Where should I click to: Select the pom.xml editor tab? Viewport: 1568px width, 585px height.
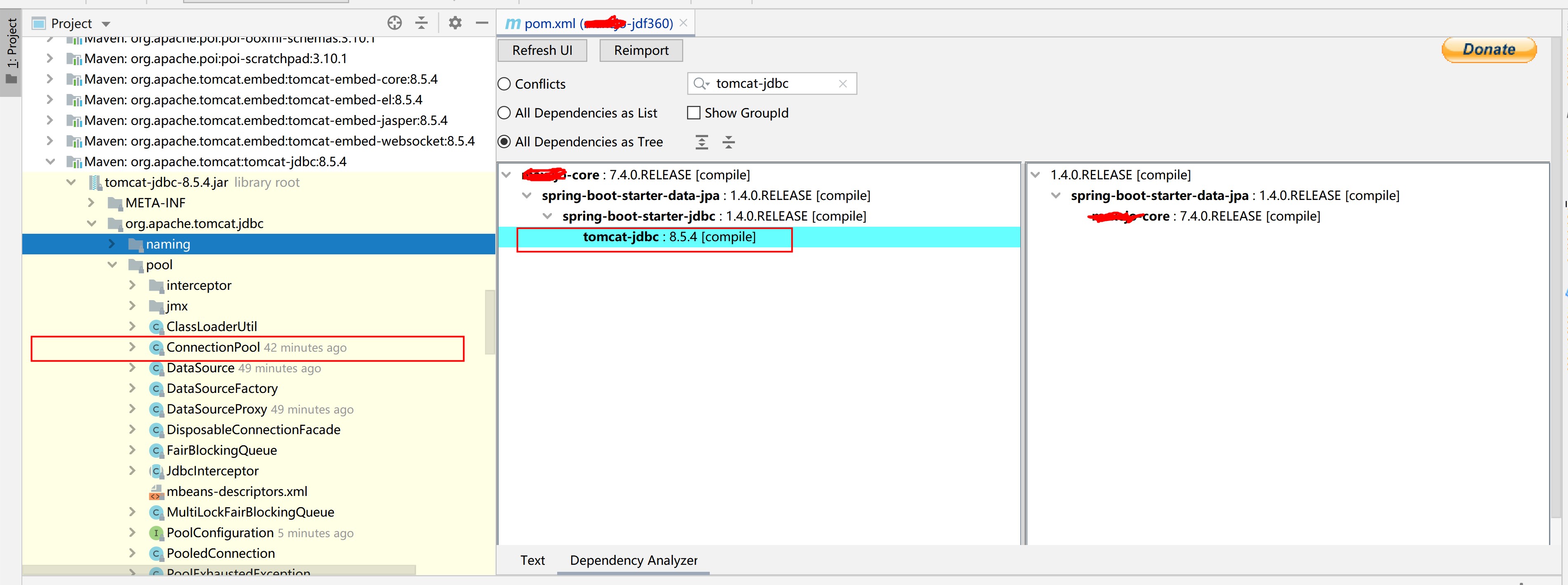[x=596, y=23]
